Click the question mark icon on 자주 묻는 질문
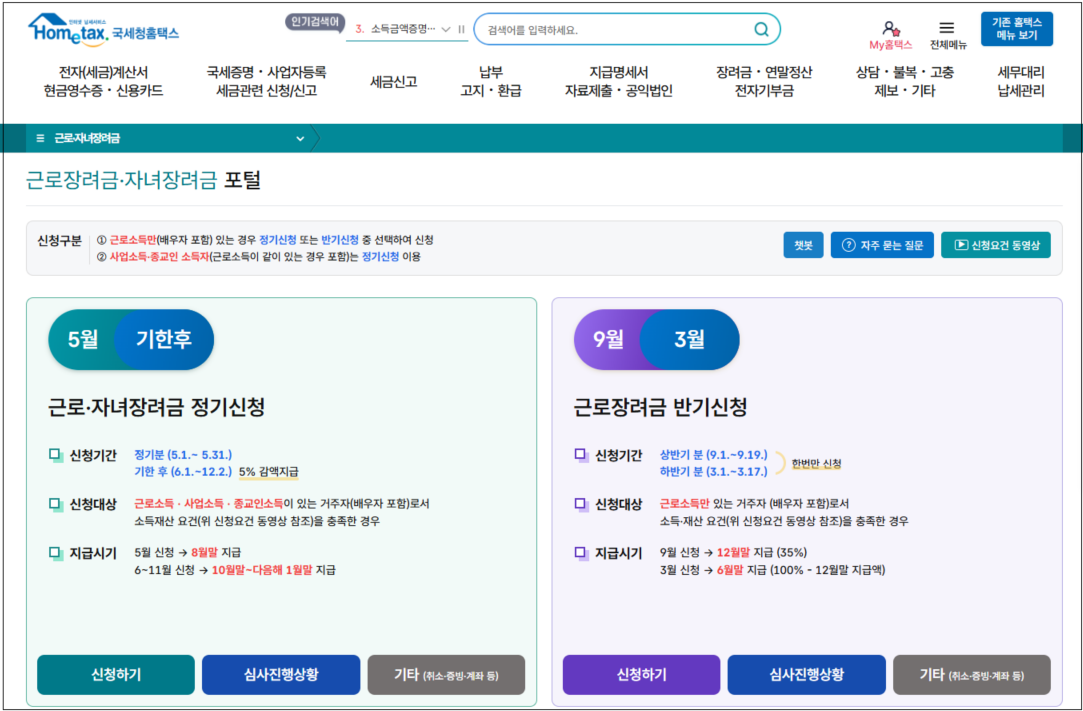Viewport: 1083px width, 711px height. 851,244
